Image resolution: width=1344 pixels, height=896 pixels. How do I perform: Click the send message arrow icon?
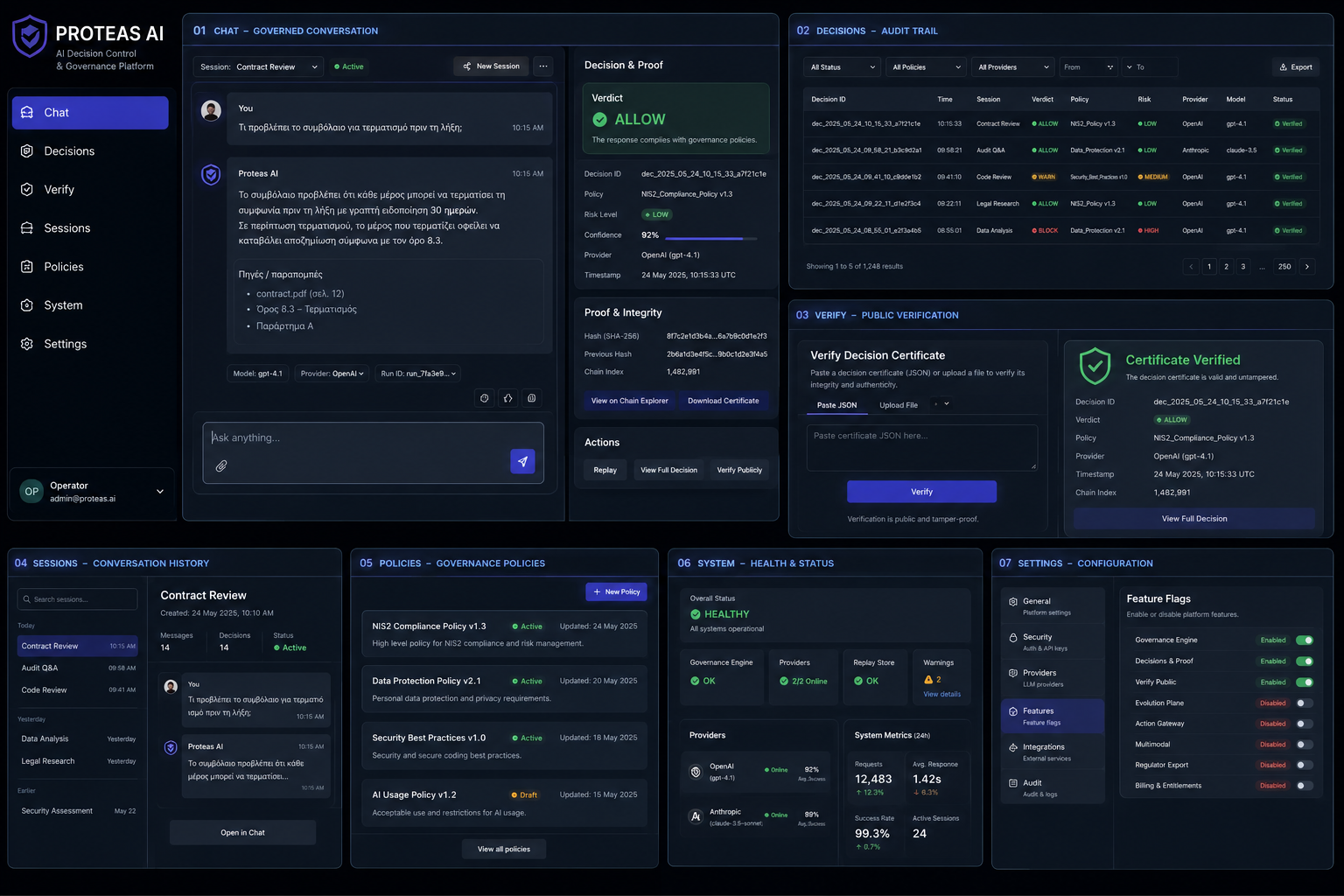pyautogui.click(x=522, y=461)
